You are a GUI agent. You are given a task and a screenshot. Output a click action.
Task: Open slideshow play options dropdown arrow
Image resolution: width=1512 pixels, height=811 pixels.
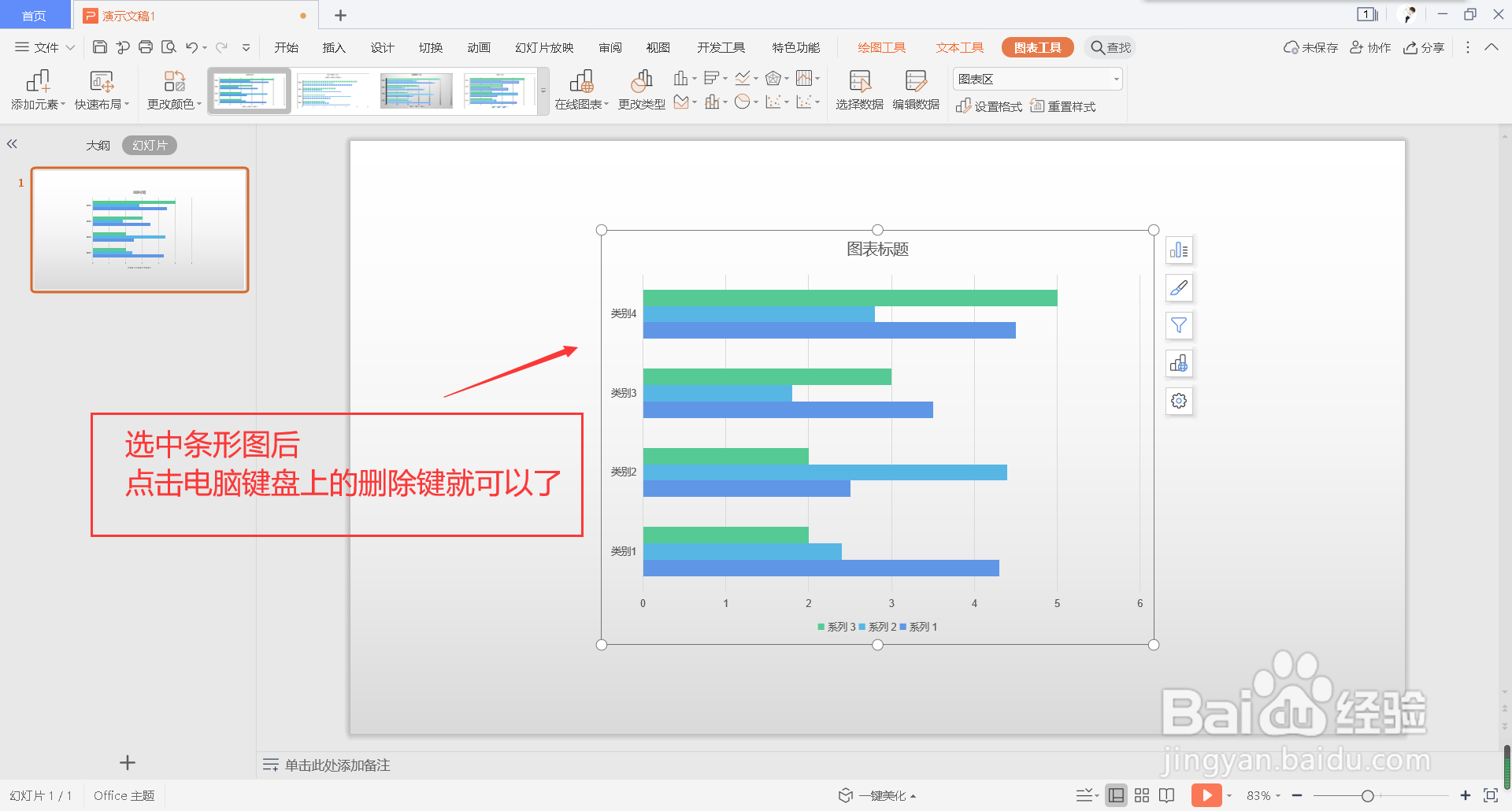point(1229,795)
